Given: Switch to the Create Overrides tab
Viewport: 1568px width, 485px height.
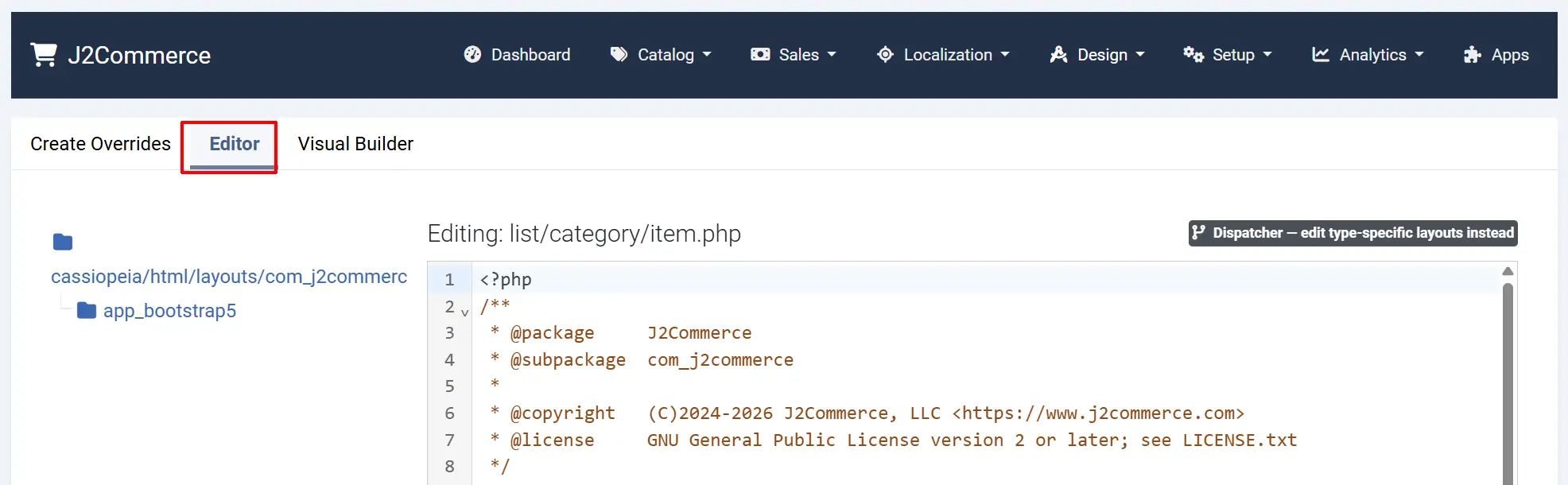Looking at the screenshot, I should click(x=100, y=144).
